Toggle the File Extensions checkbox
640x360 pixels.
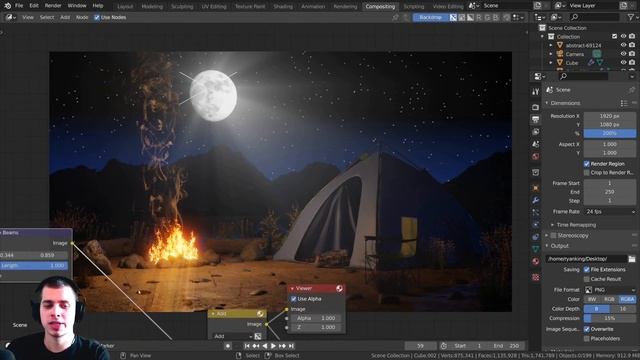(587, 269)
